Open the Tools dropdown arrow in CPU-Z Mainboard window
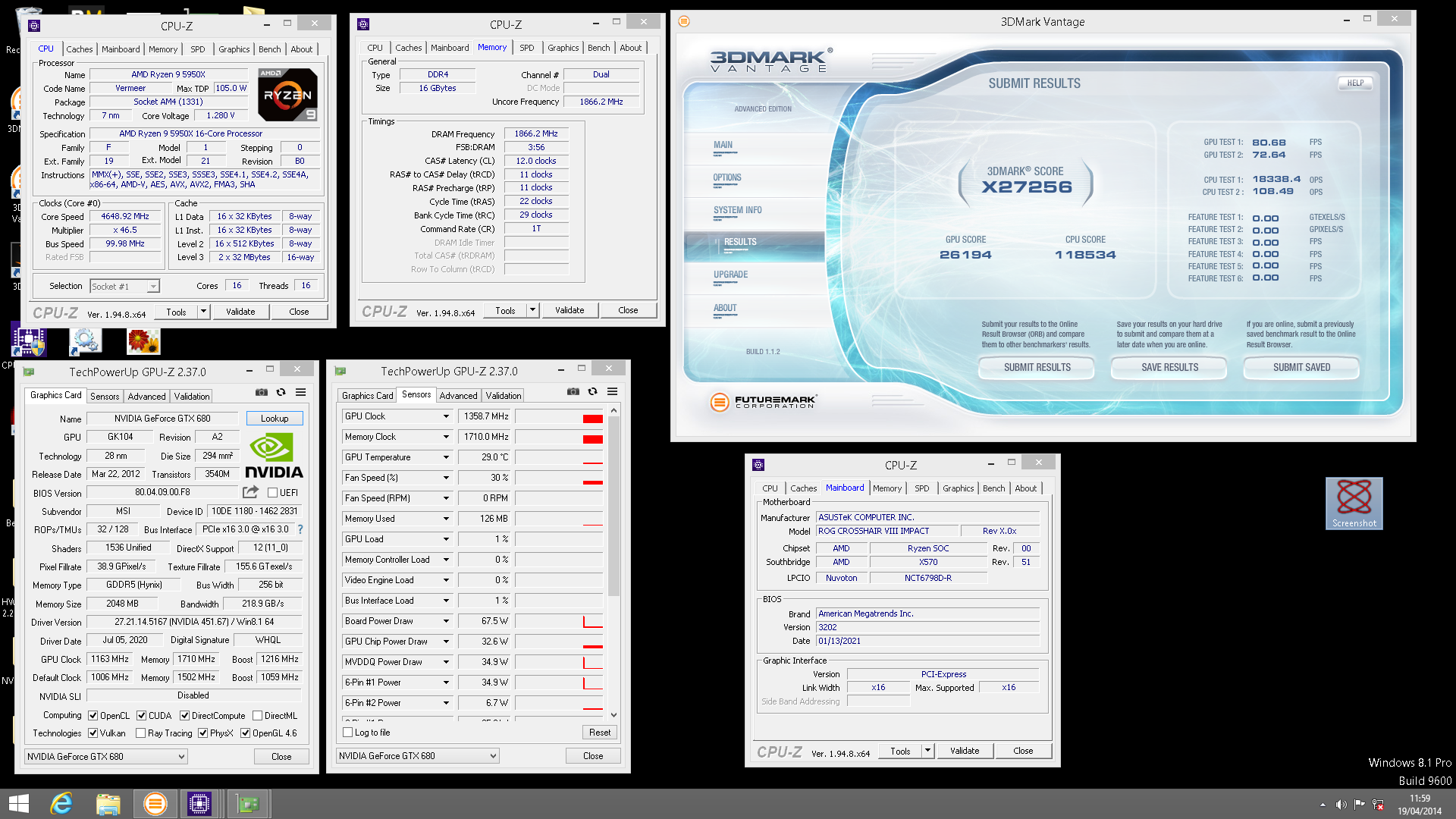The width and height of the screenshot is (1456, 819). [927, 751]
